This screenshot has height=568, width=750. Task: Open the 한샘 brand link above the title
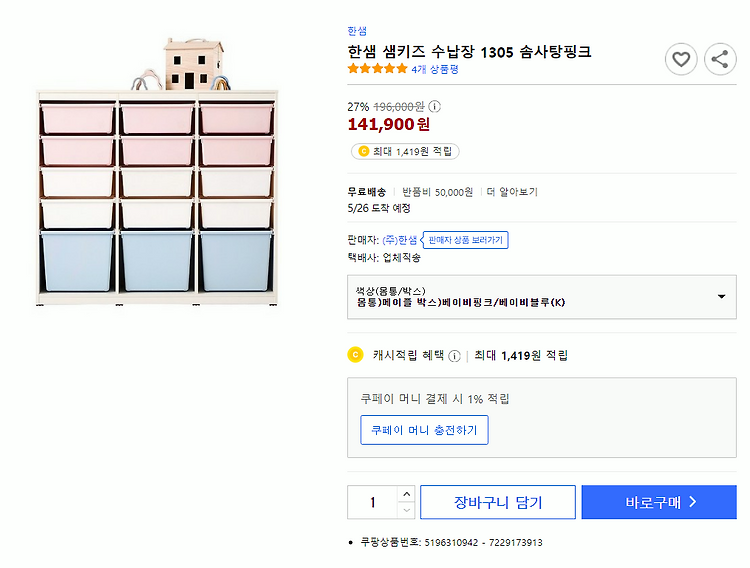[357, 31]
